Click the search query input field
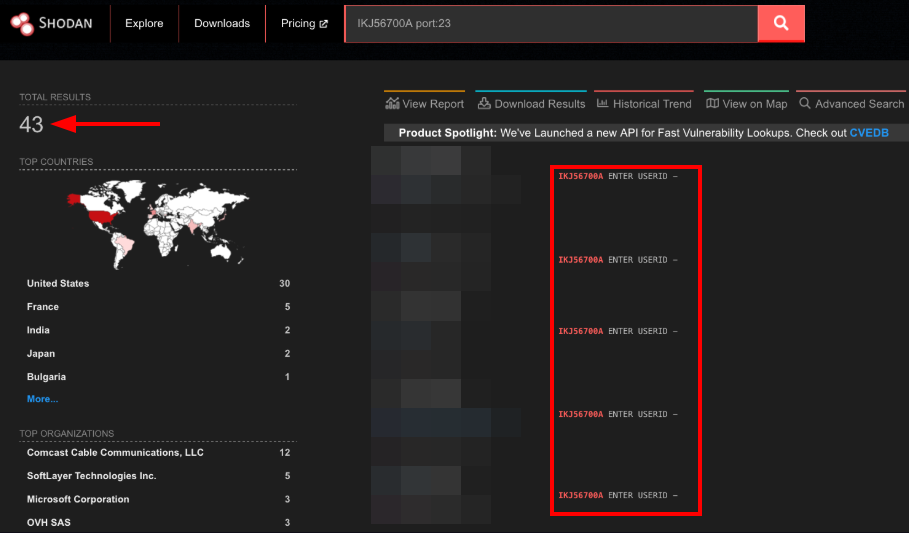This screenshot has width=909, height=533. coord(550,23)
